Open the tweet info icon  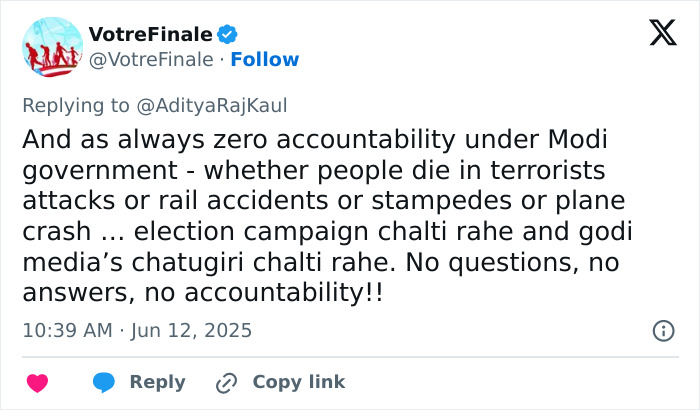(x=662, y=330)
